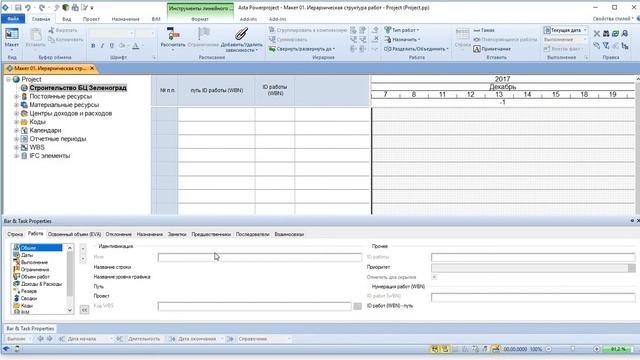Expand the Календари tree node
The image size is (640, 360).
point(17,131)
